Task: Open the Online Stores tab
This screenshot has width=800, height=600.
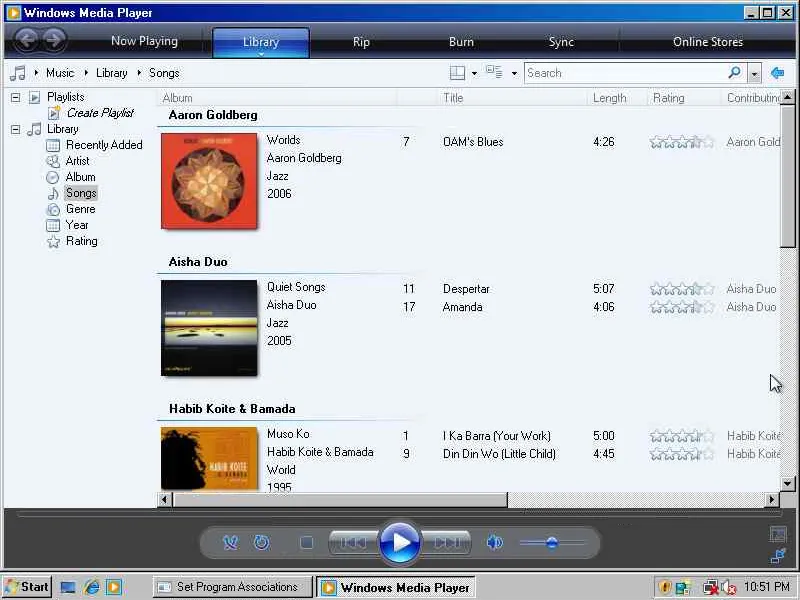Action: pos(708,42)
